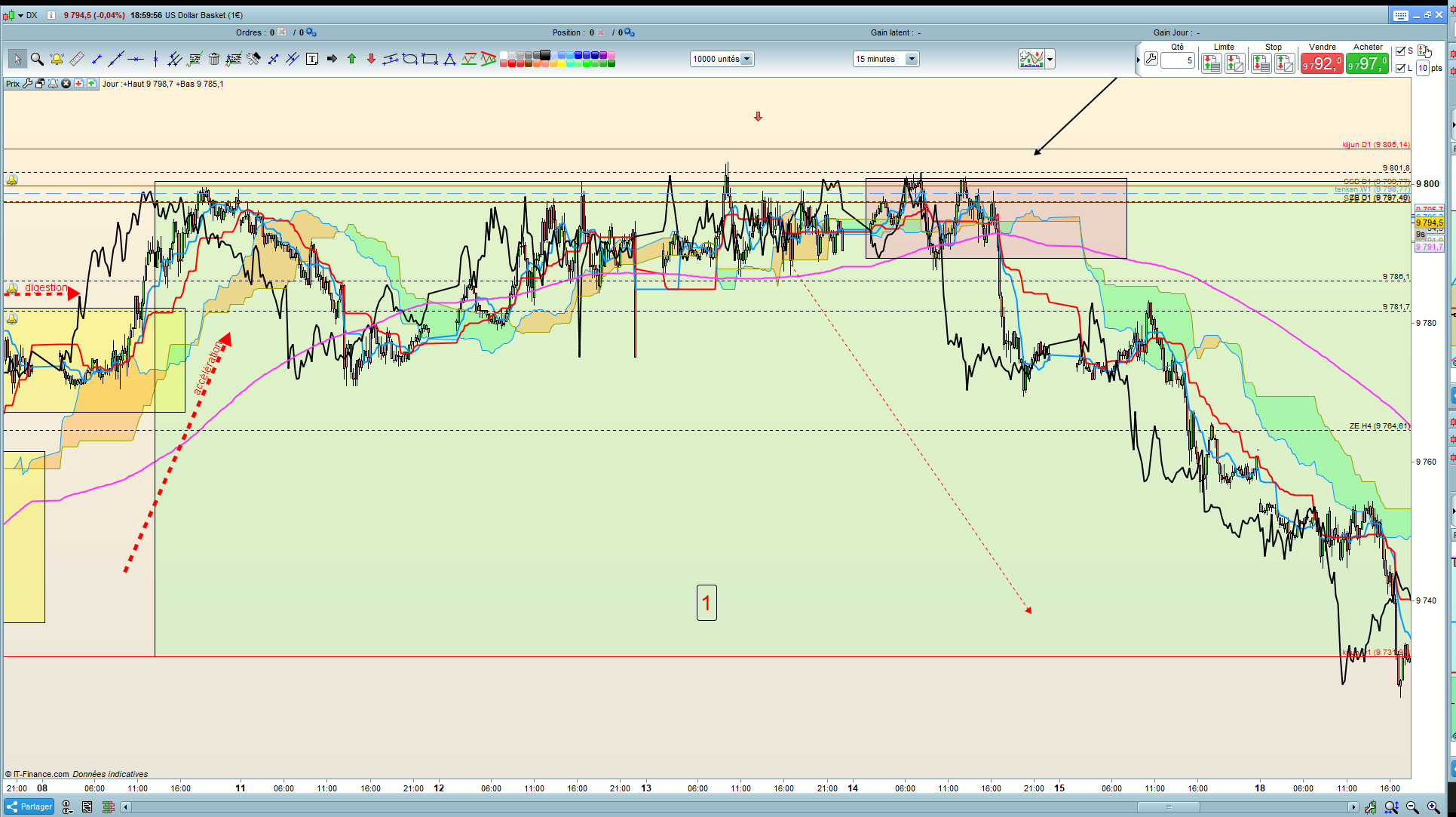Open the hammer and wrench tools icon
The width and height of the screenshot is (1456, 817).
click(253, 59)
